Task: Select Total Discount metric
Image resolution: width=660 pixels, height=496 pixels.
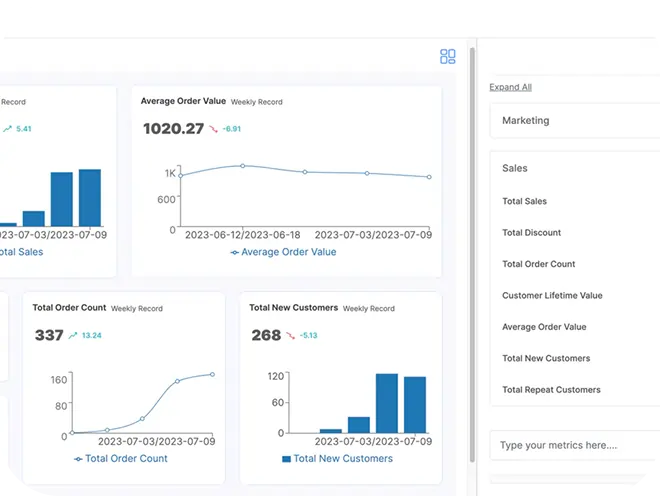Action: [531, 233]
